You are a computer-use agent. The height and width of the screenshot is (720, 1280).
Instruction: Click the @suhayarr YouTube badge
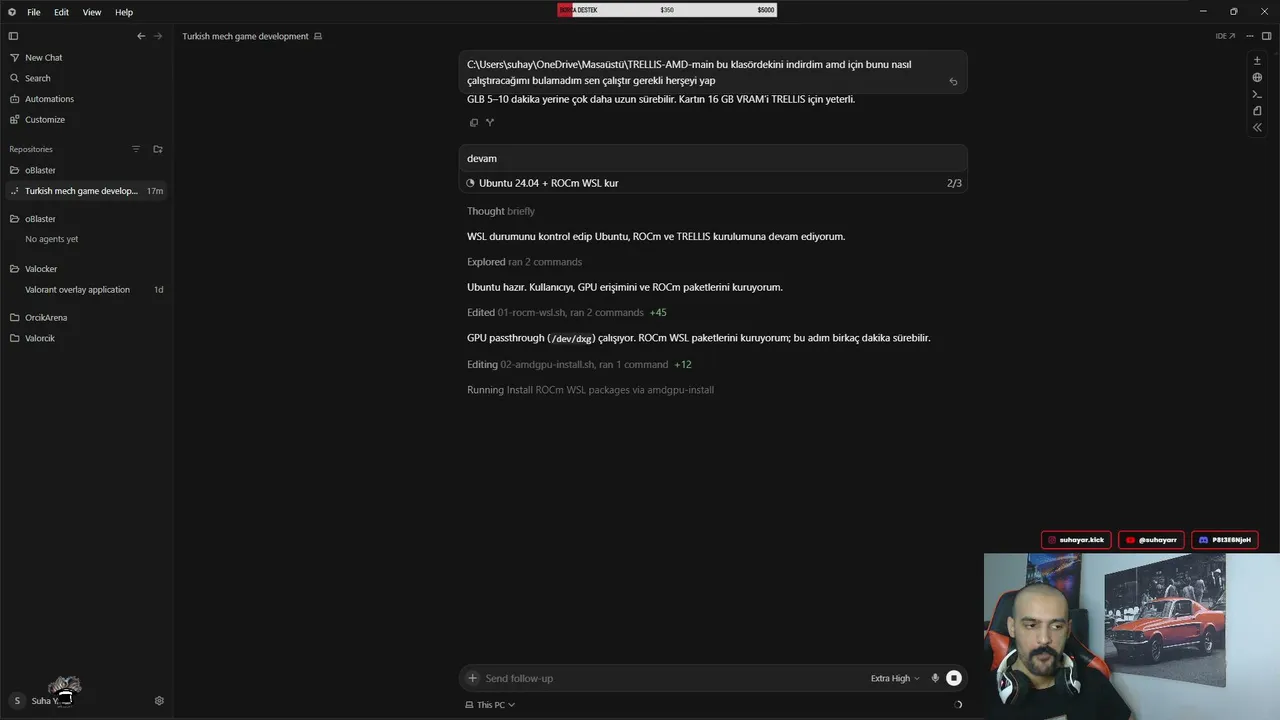1152,540
